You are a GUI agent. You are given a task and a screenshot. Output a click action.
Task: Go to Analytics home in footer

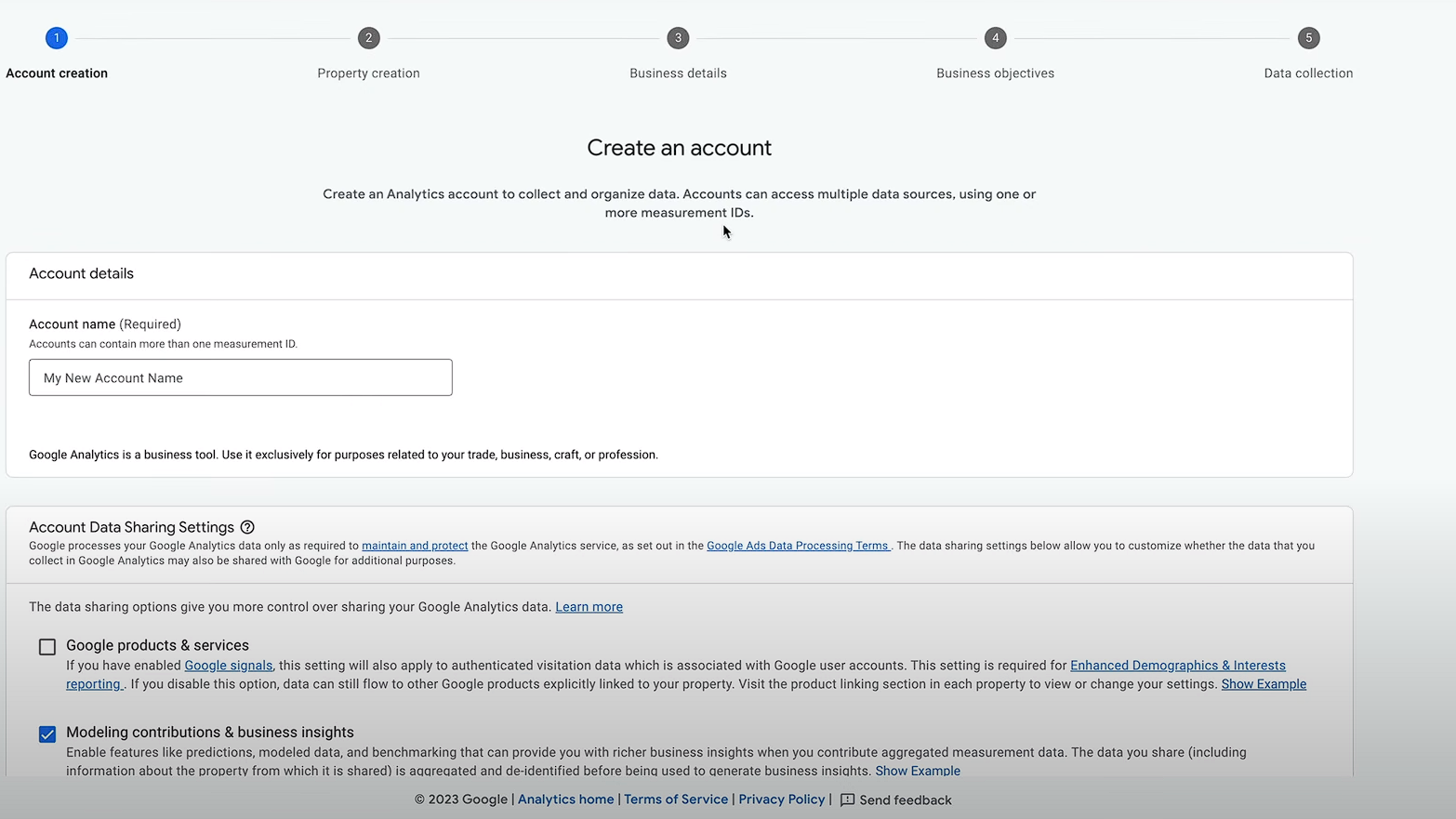[565, 799]
